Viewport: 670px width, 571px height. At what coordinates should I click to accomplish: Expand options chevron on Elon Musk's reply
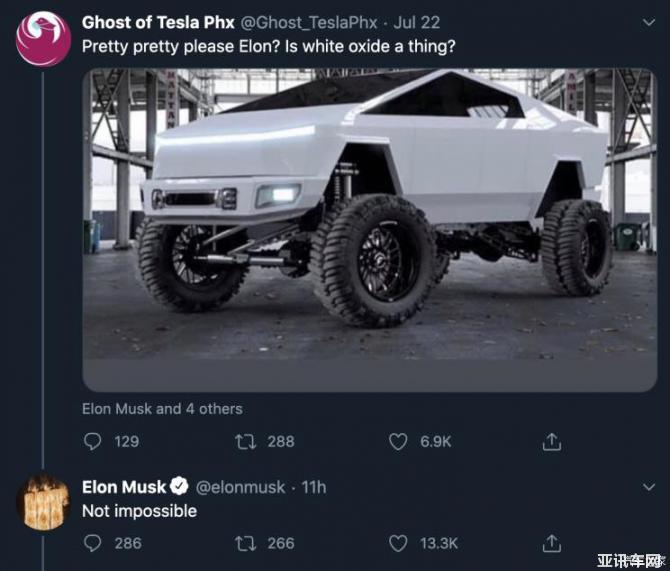[649, 487]
